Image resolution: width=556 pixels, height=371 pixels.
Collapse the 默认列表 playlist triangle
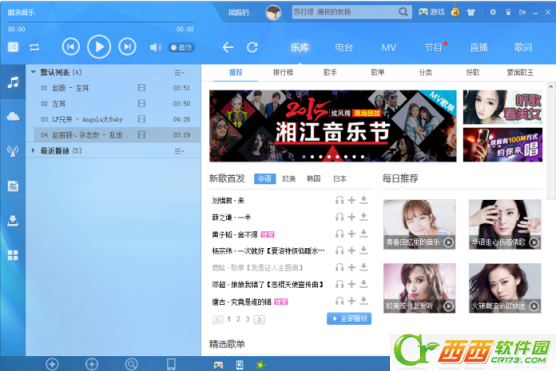click(33, 72)
